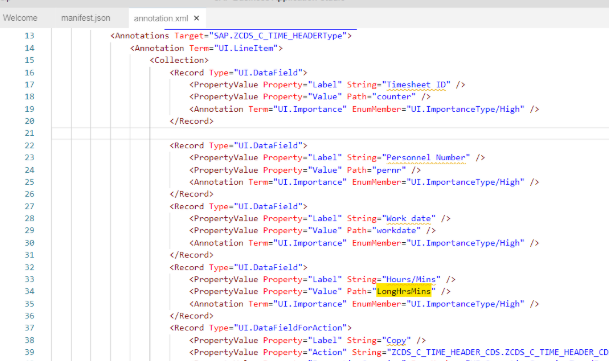This screenshot has width=609, height=361.
Task: Click the "Personnel Number" label string
Action: [x=426, y=157]
